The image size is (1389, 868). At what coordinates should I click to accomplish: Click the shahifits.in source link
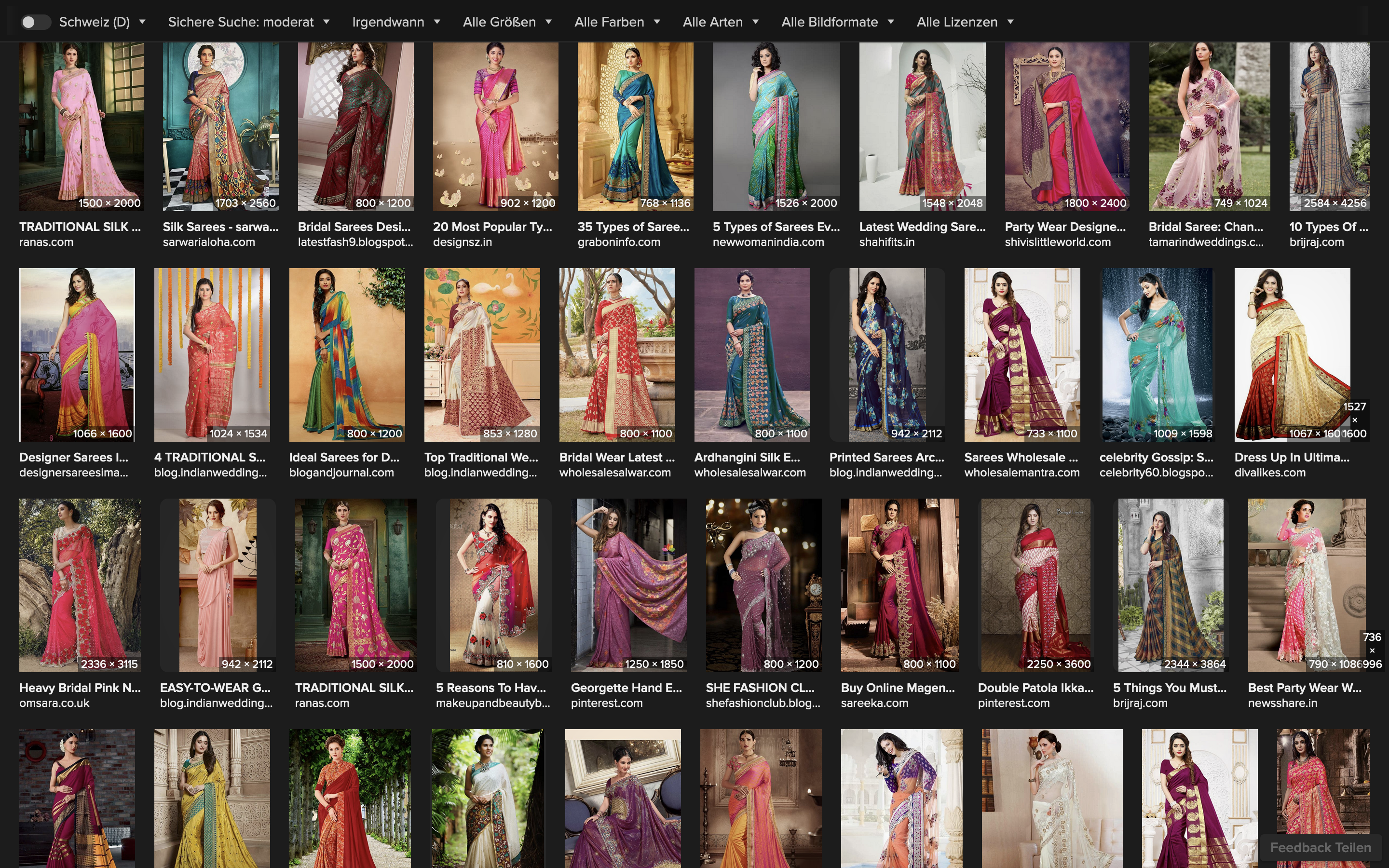coord(887,242)
